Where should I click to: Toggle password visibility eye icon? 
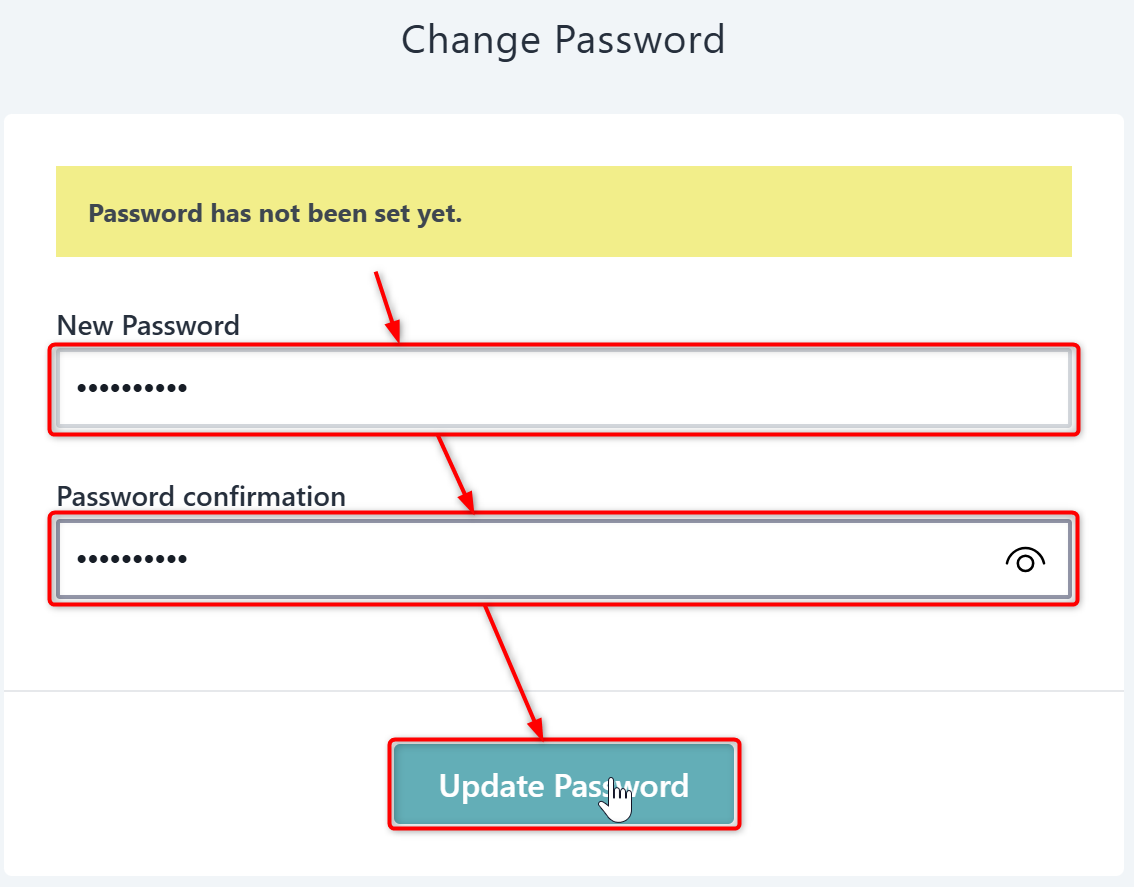1024,560
